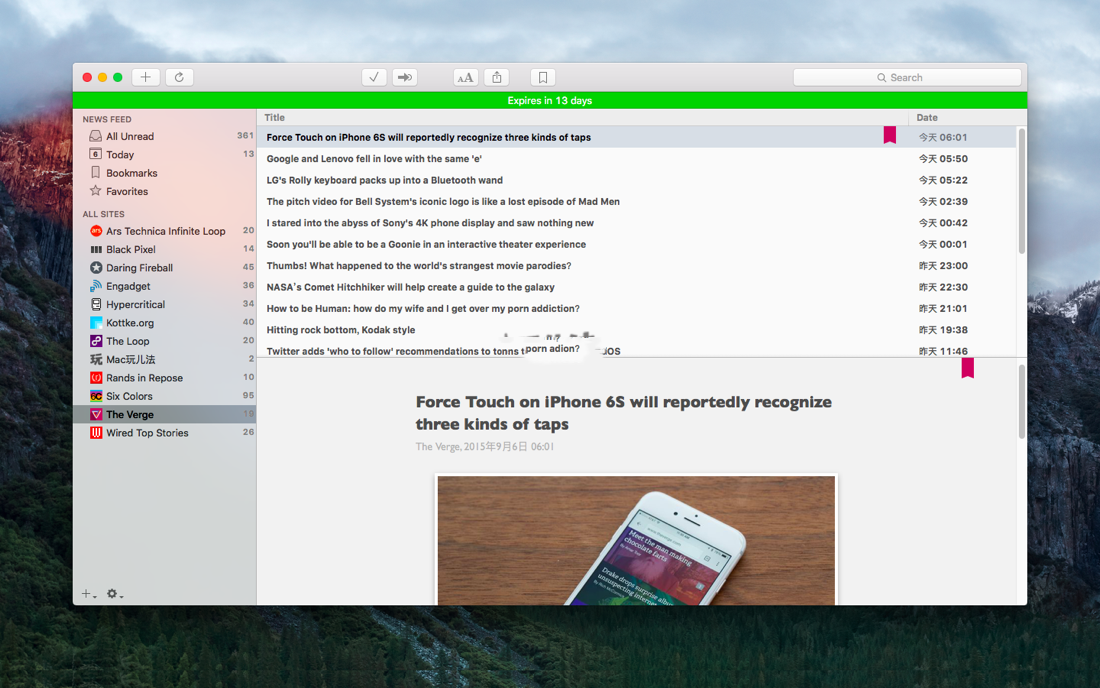The height and width of the screenshot is (688, 1100).
Task: Open article 'Soon you'll be able to be a Goonie'
Action: tap(426, 244)
